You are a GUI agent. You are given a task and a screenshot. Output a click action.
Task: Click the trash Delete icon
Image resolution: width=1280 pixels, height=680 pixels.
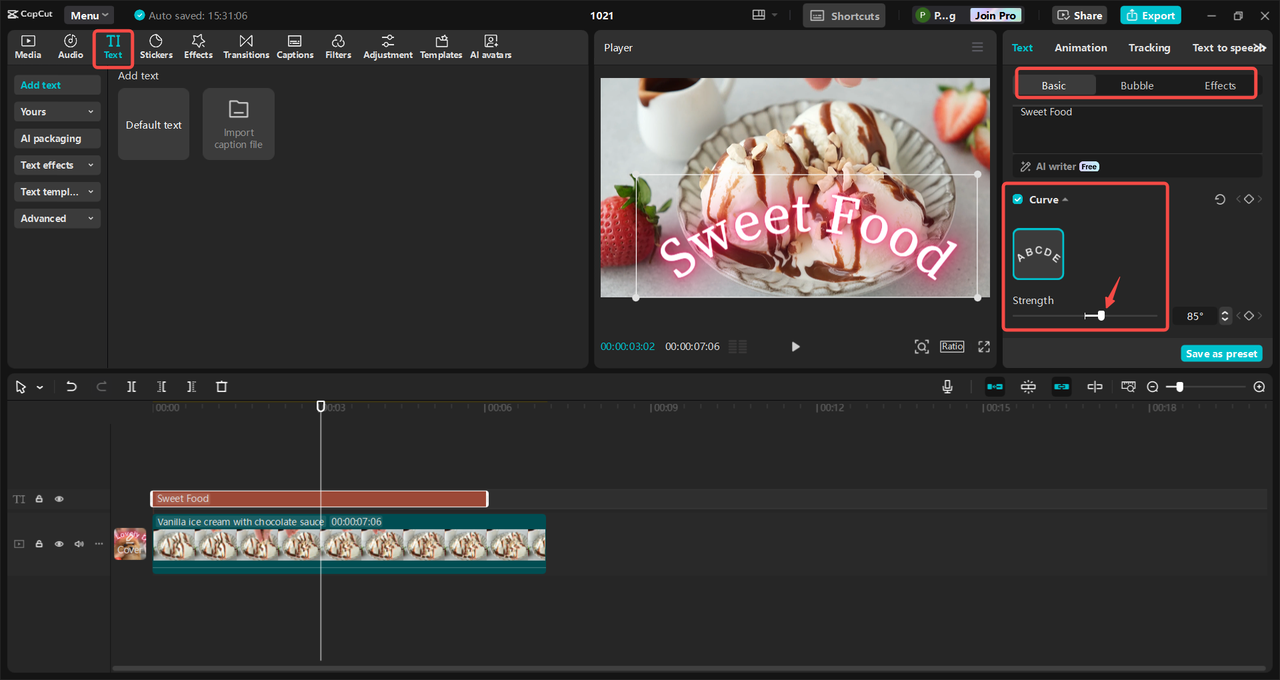222,386
